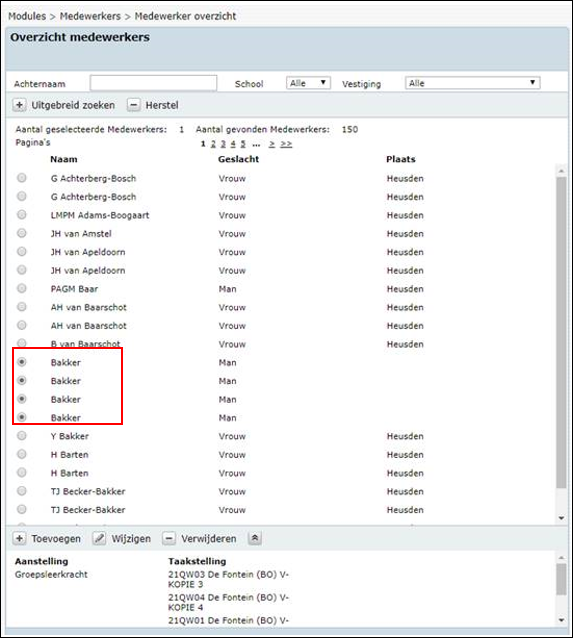Image resolution: width=573 pixels, height=638 pixels.
Task: Open the School dropdown
Action: (x=308, y=83)
